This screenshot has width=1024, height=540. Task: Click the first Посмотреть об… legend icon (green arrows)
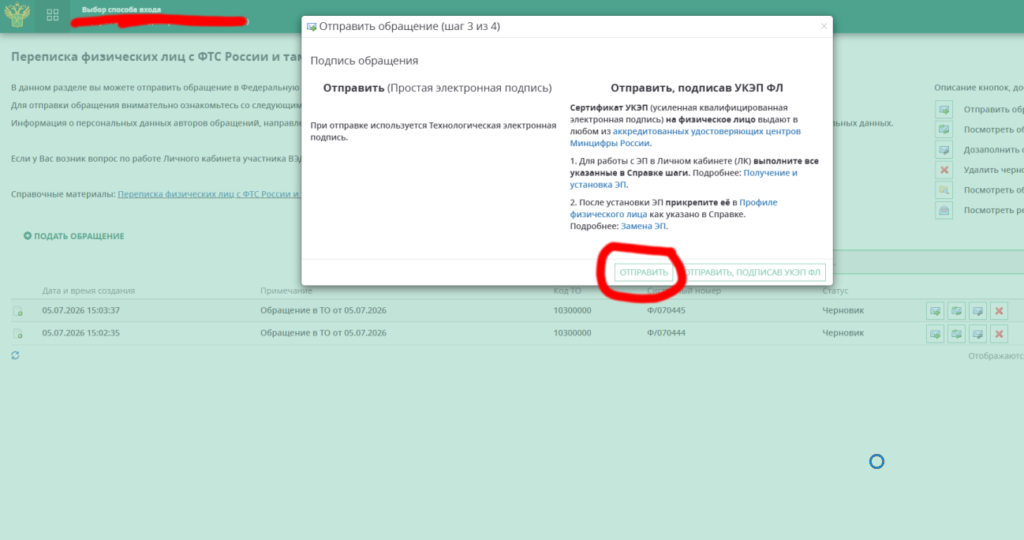coord(944,129)
